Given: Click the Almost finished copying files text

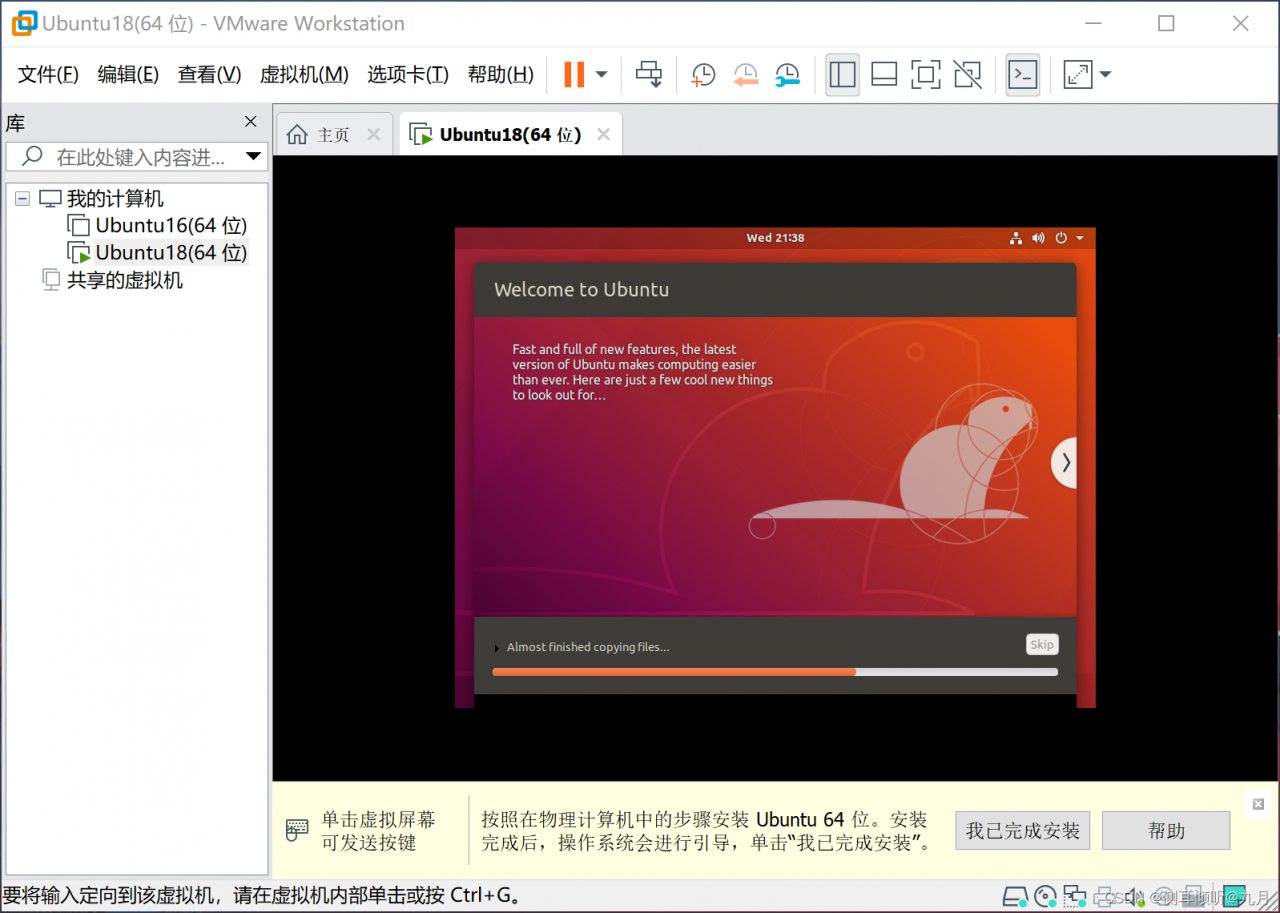Looking at the screenshot, I should pos(588,647).
